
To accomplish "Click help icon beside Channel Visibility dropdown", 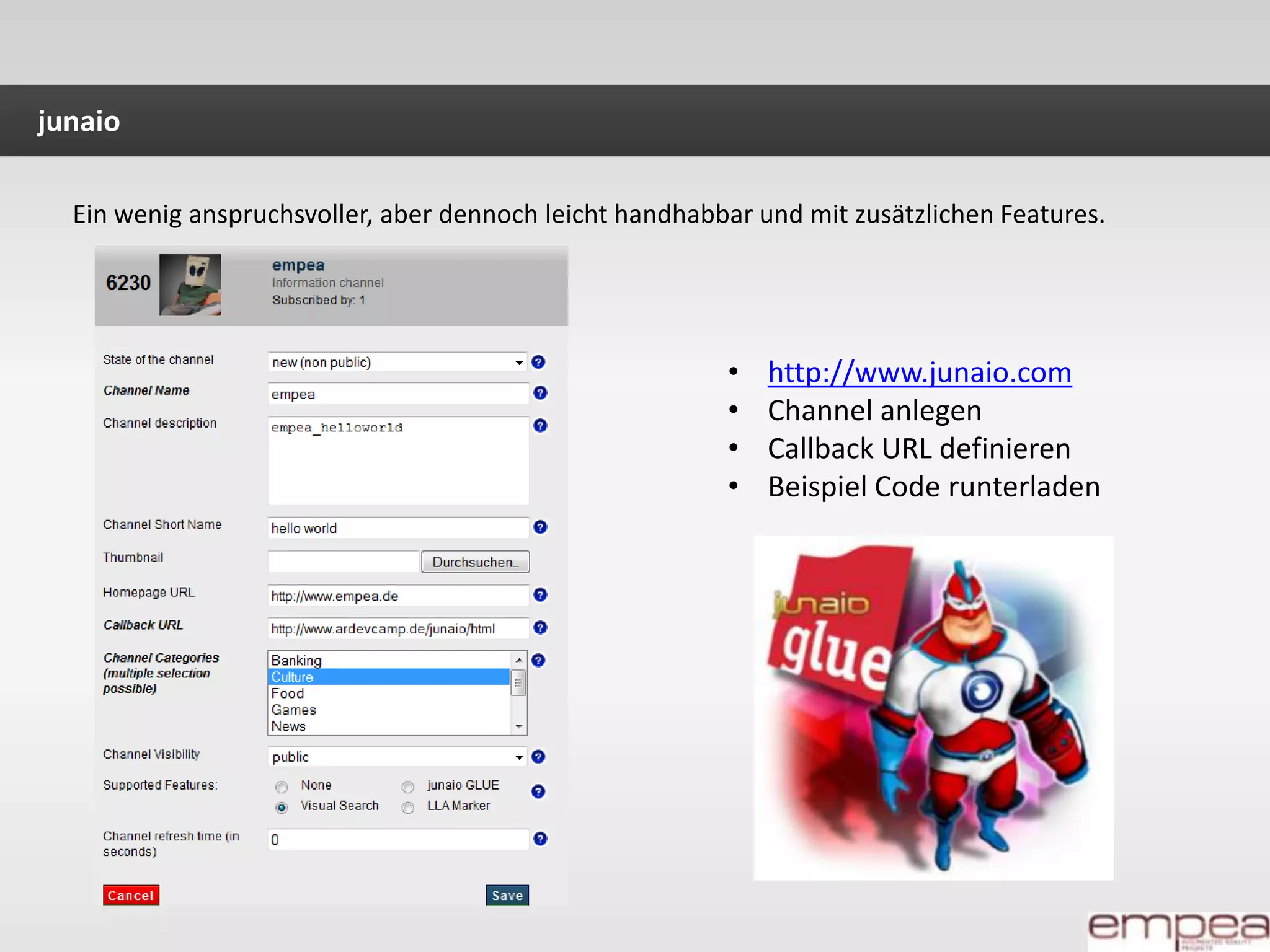I will coord(538,757).
